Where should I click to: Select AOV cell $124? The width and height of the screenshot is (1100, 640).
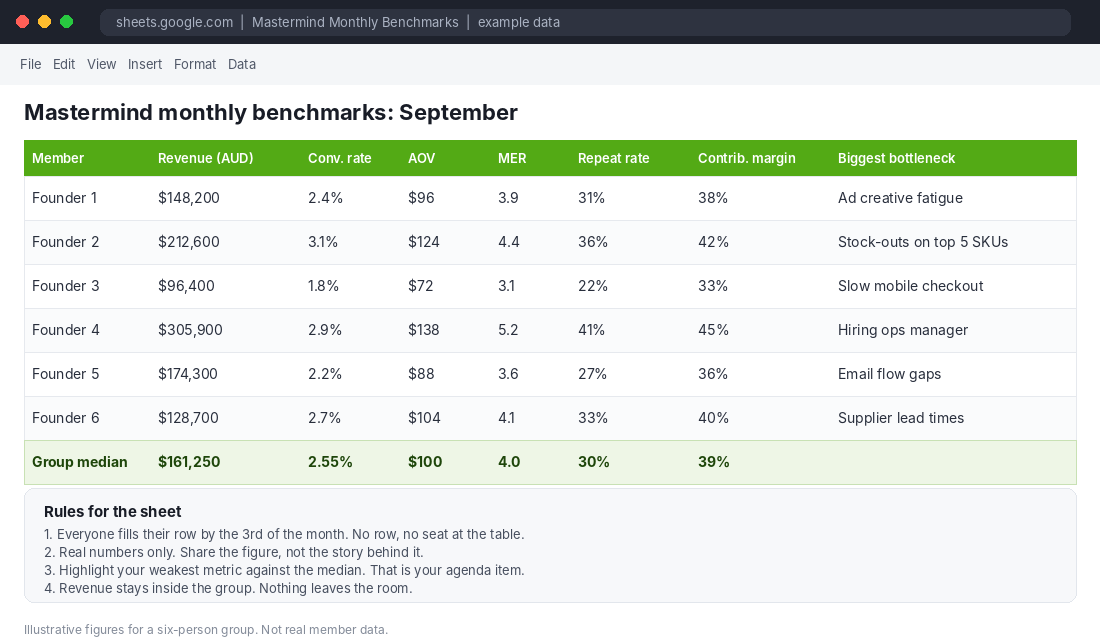424,242
